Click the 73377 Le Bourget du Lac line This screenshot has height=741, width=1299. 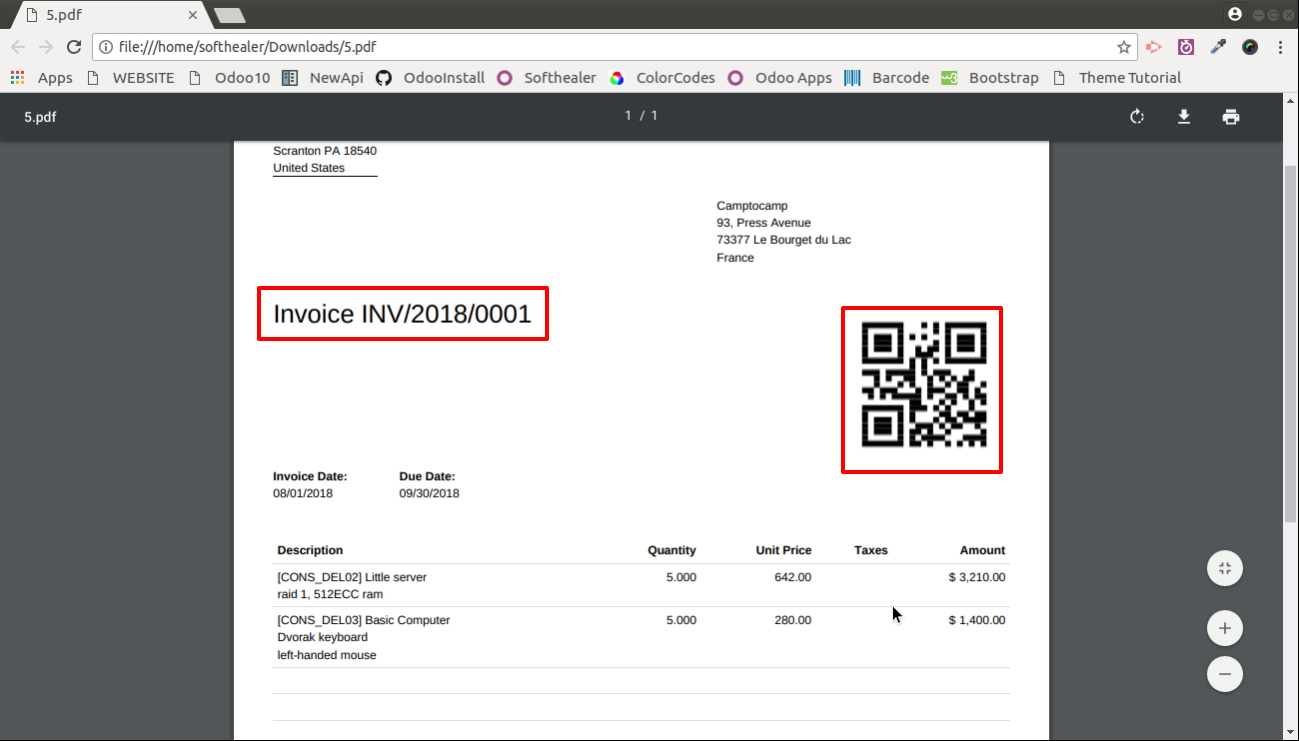point(784,240)
